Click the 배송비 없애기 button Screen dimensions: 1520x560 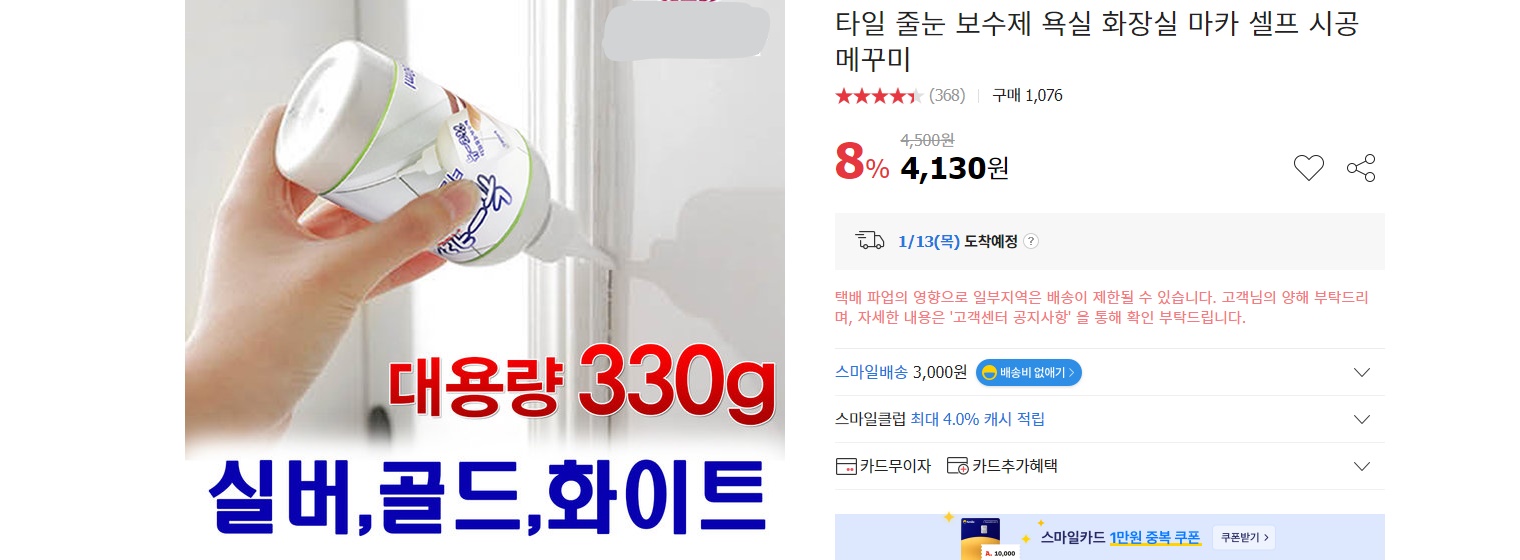click(x=1029, y=373)
